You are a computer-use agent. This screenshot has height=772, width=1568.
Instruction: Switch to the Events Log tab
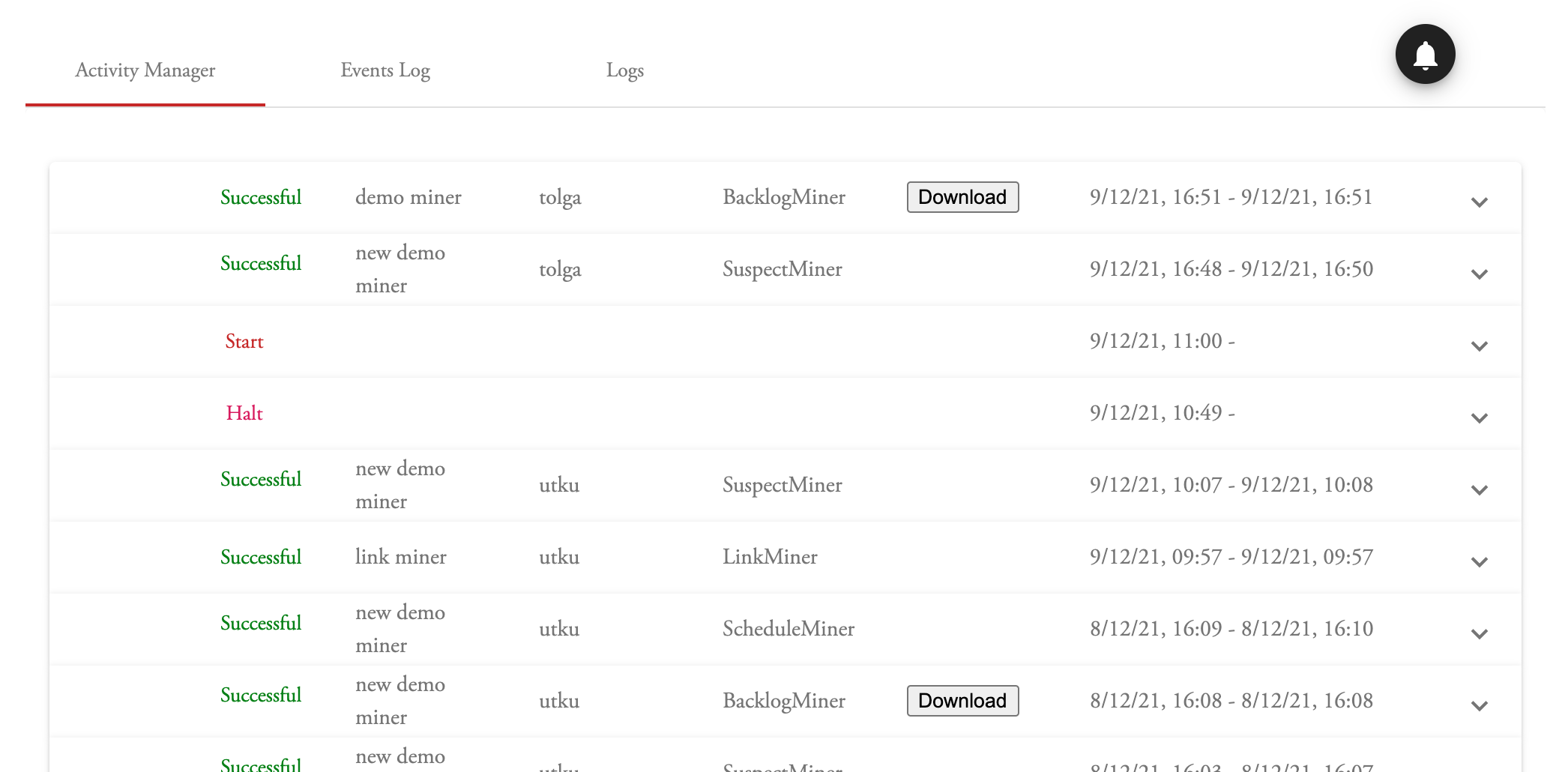[x=385, y=70]
